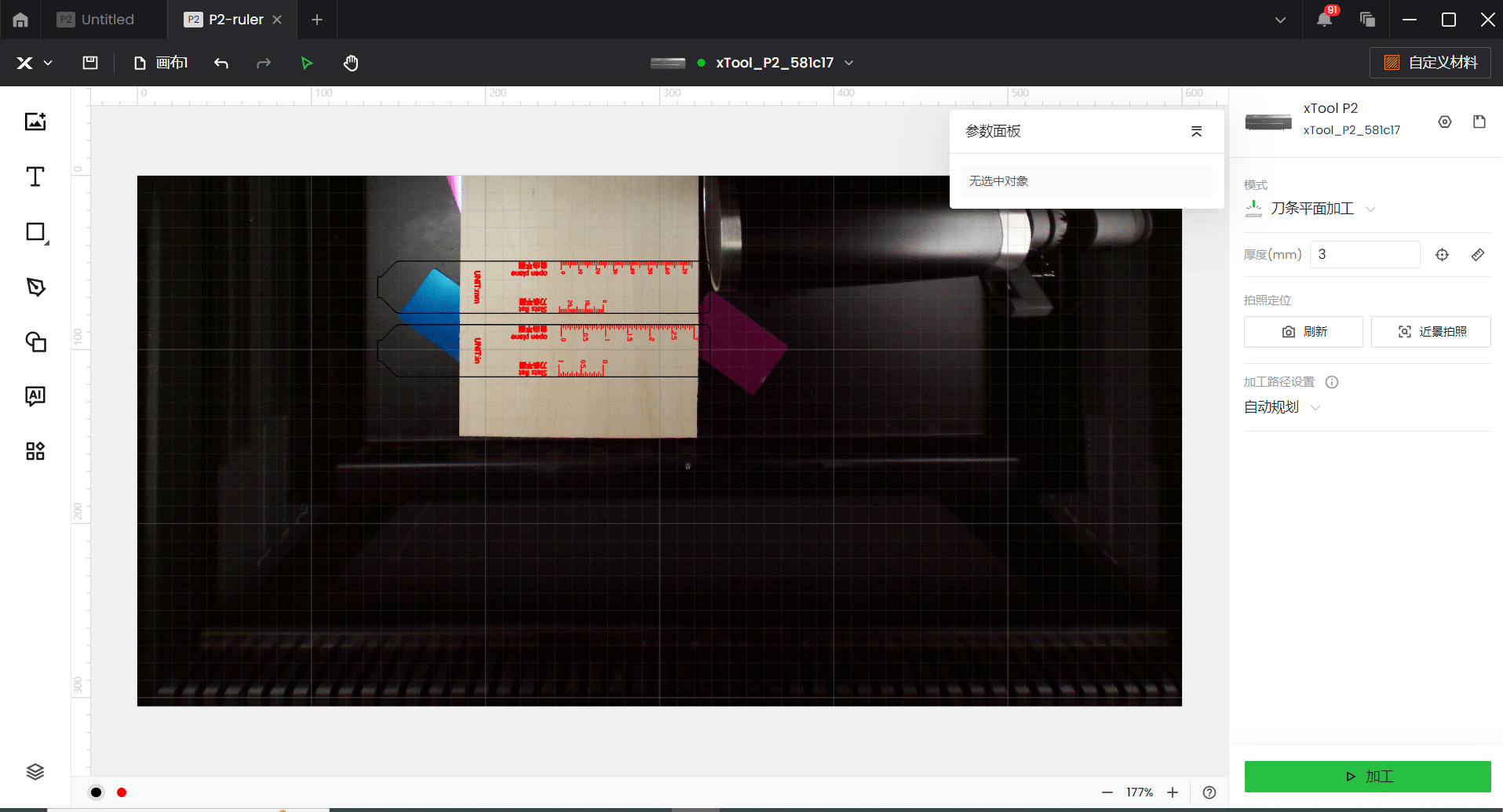The height and width of the screenshot is (812, 1503).
Task: Switch to the Untitled tab
Action: (x=107, y=20)
